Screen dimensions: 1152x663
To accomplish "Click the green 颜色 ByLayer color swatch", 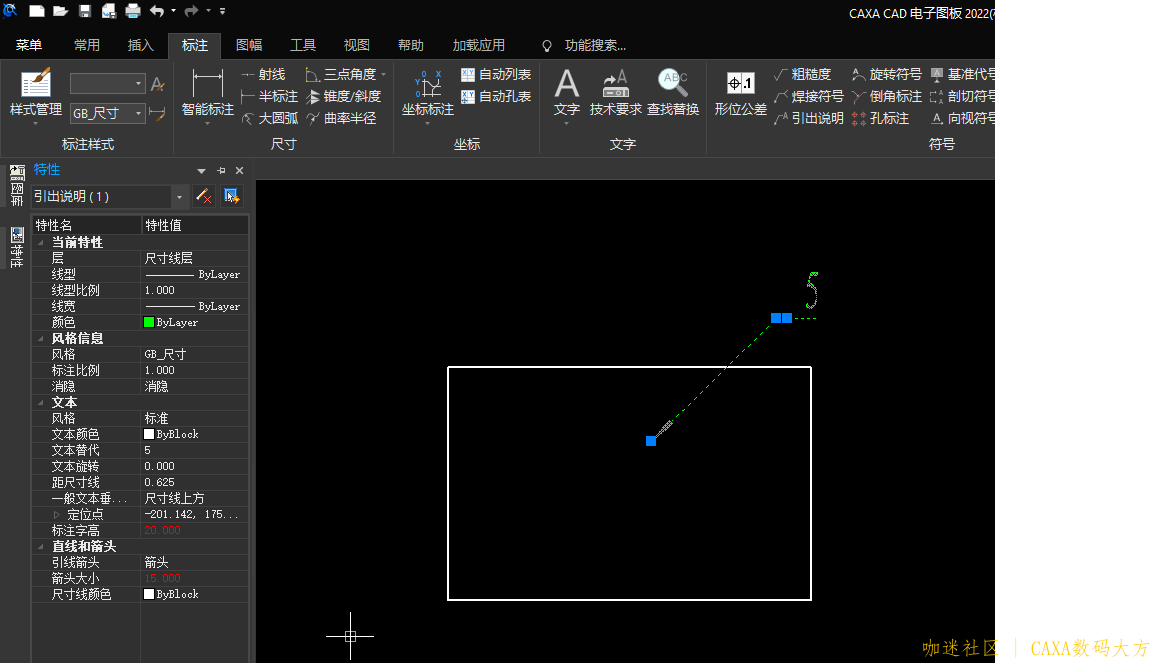I will [149, 322].
